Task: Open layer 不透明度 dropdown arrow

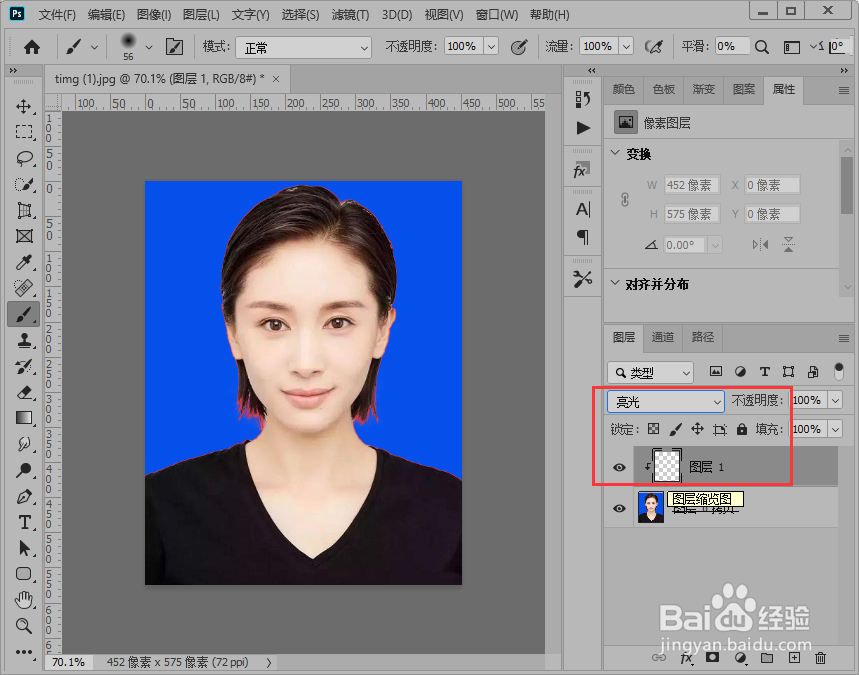Action: pyautogui.click(x=835, y=401)
